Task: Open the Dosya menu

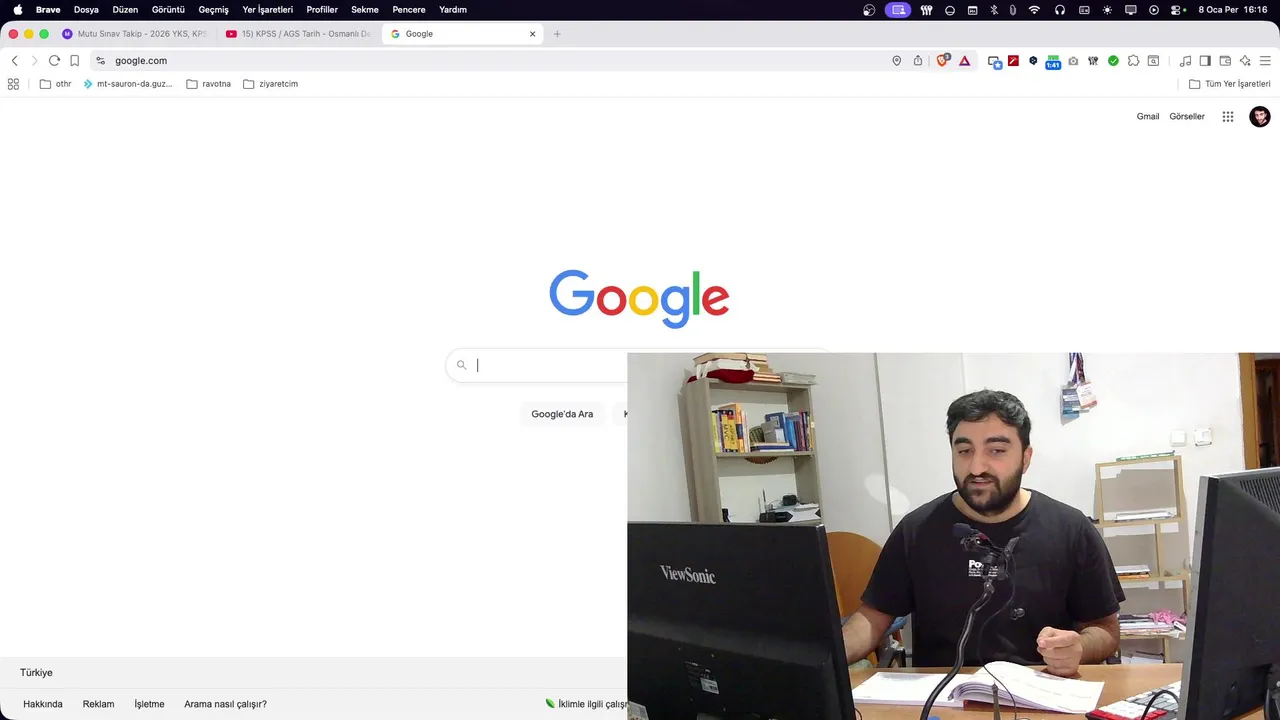Action: pyautogui.click(x=86, y=10)
